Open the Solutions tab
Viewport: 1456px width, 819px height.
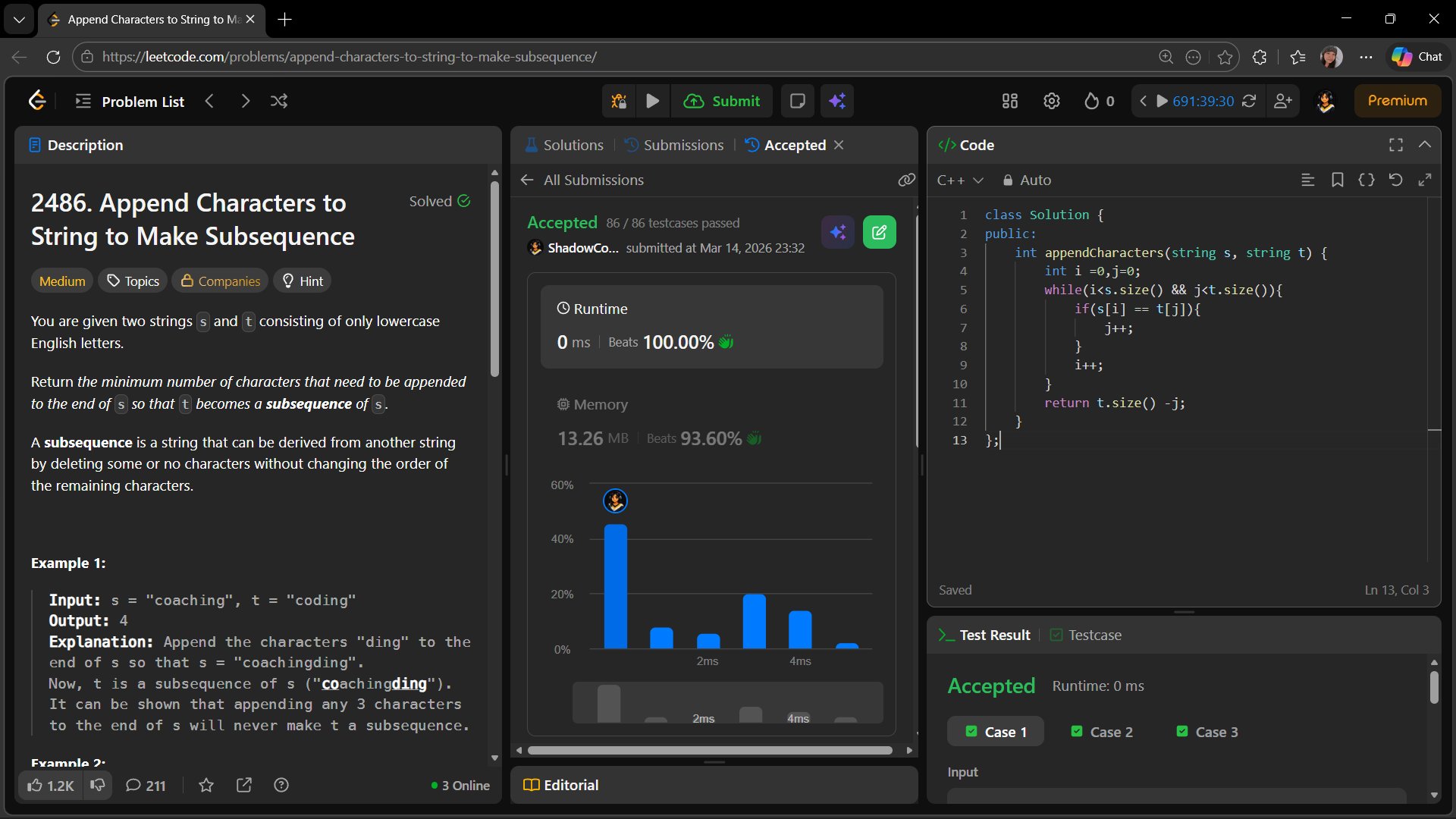[x=564, y=145]
